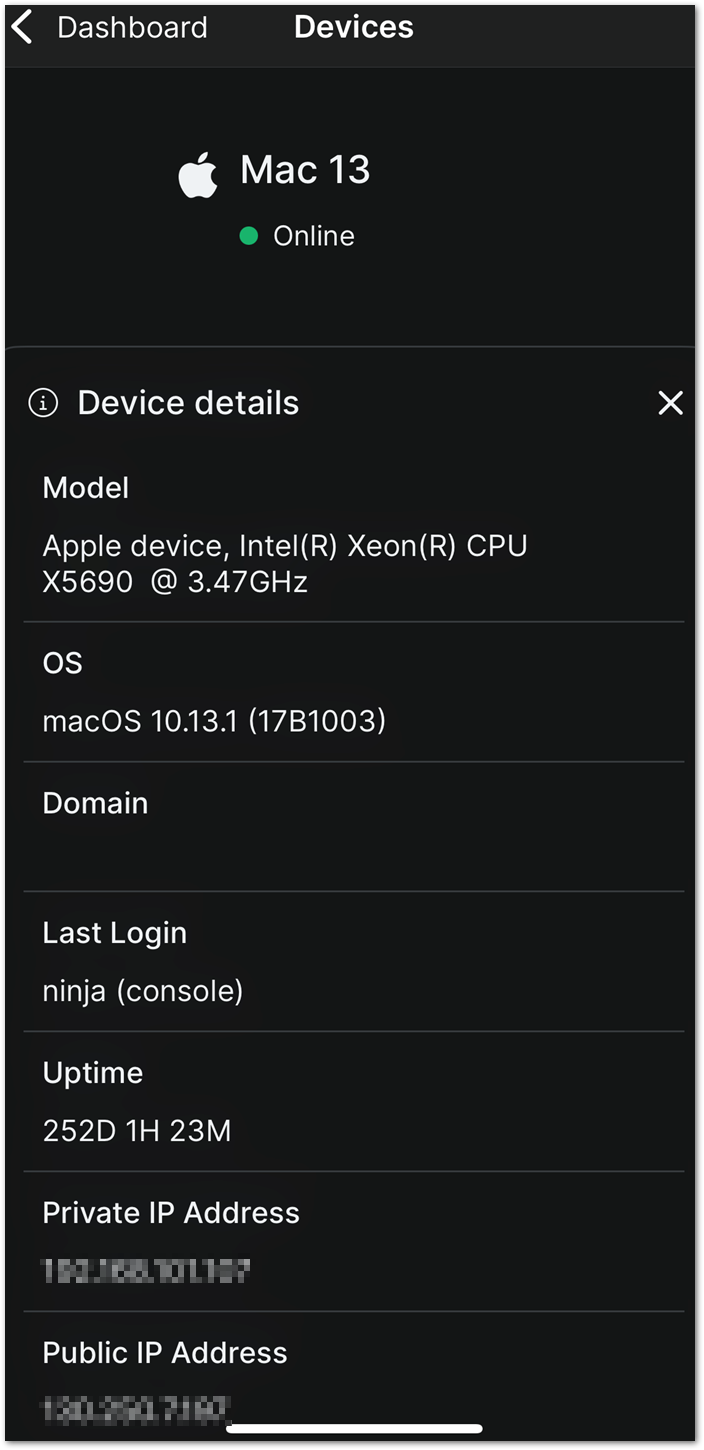Select the device name Mac 13
This screenshot has width=704, height=1450.
pyautogui.click(x=305, y=170)
